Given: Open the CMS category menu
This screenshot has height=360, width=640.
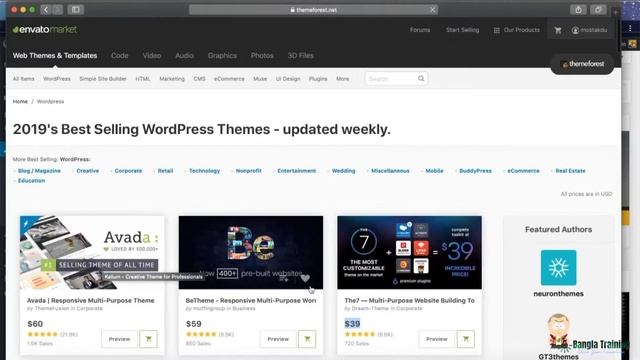Looking at the screenshot, I should click(199, 79).
